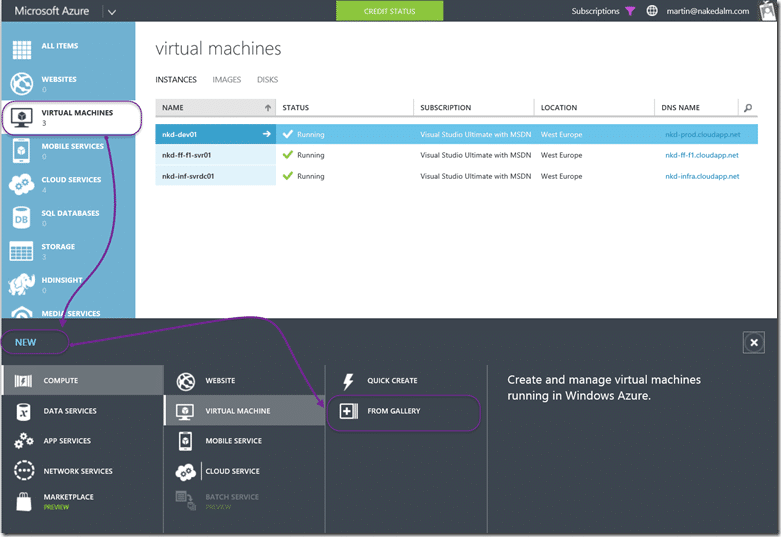Click the language globe icon in header
The height and width of the screenshot is (537, 781).
tap(651, 10)
